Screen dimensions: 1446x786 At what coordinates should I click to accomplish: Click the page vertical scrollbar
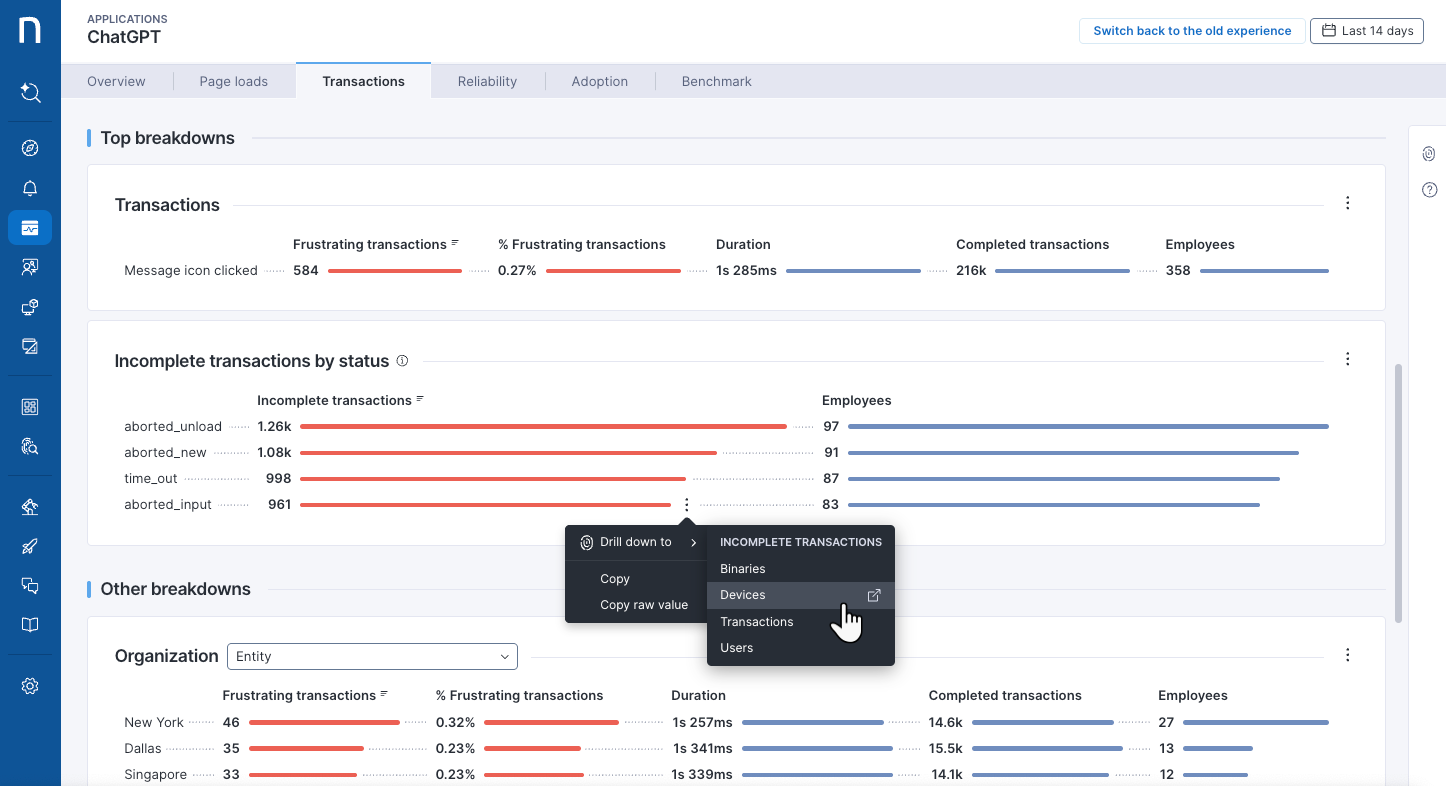[x=1397, y=492]
